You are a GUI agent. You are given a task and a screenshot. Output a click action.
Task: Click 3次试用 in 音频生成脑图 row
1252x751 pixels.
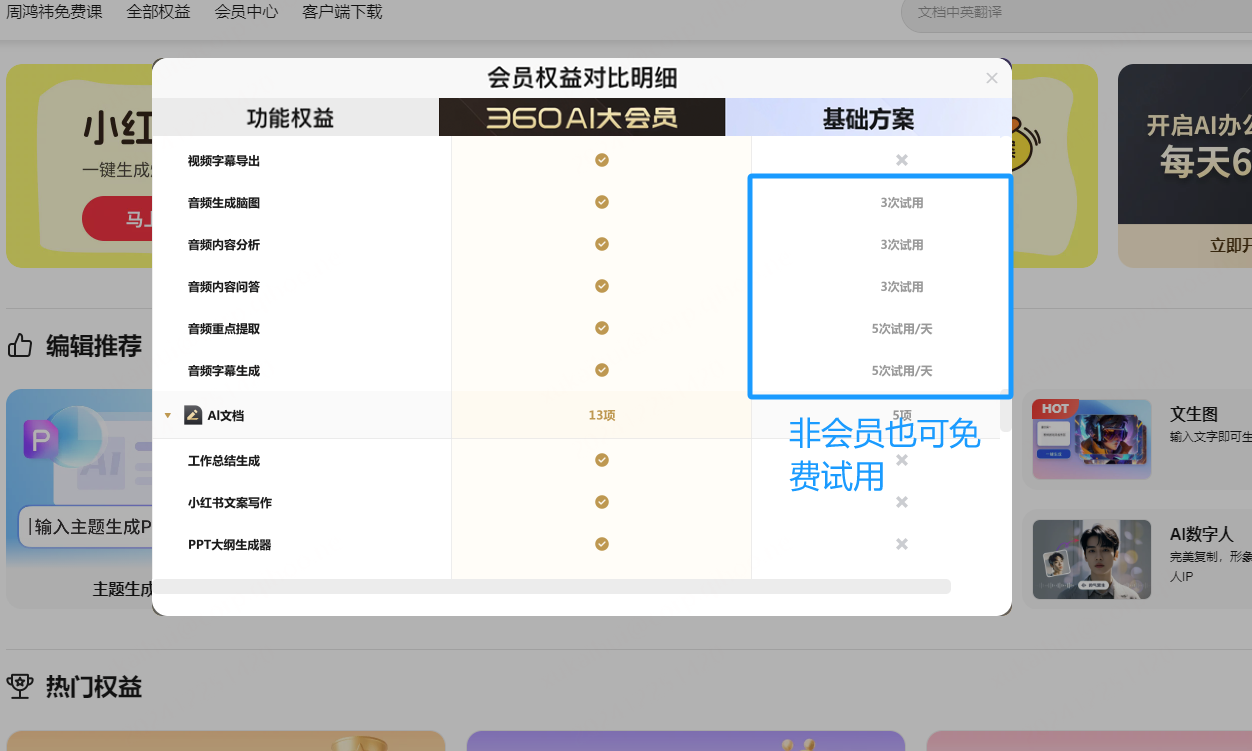click(x=902, y=203)
